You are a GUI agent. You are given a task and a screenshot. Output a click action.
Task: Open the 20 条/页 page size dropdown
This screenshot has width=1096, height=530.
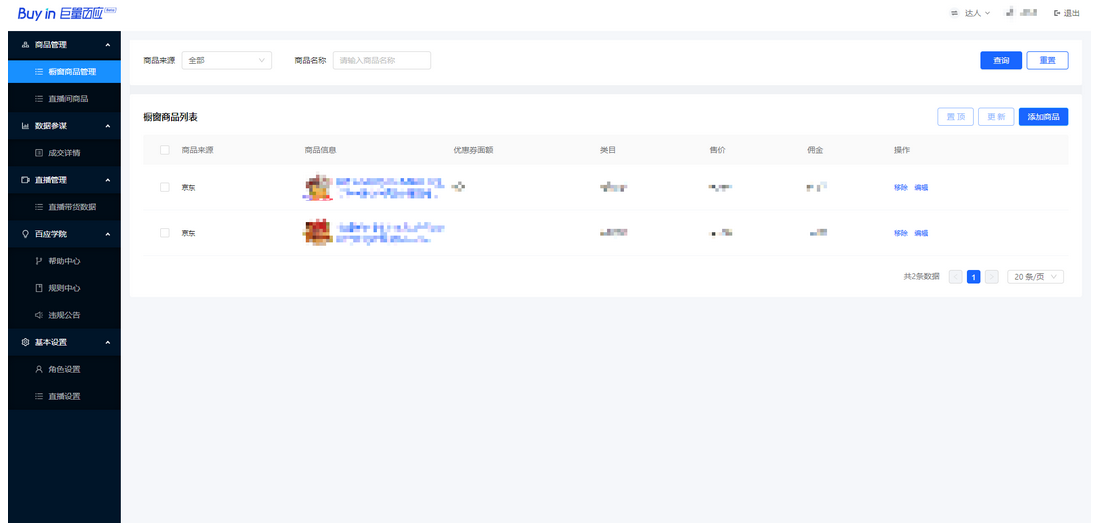(1035, 277)
